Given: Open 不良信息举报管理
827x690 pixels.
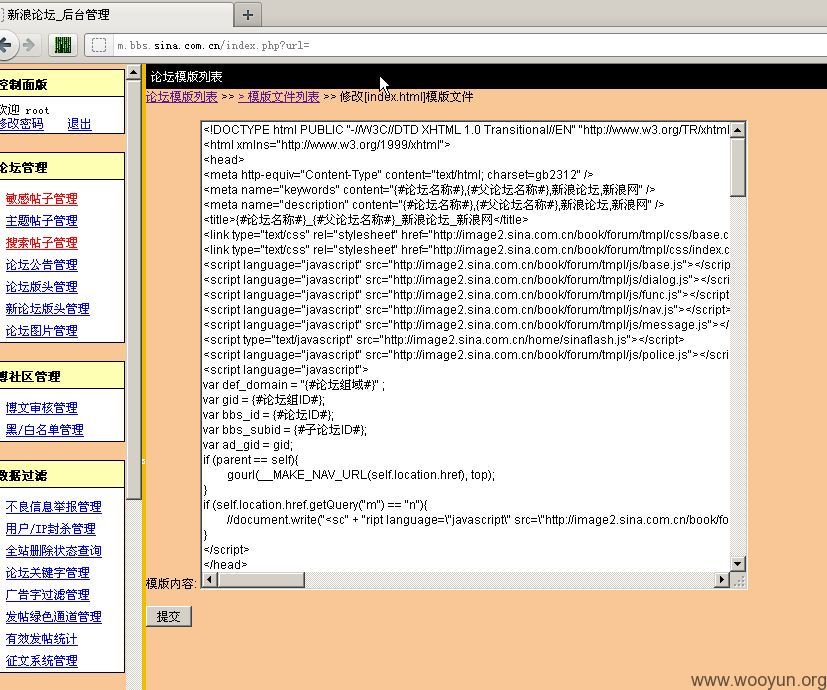Looking at the screenshot, I should pos(54,507).
